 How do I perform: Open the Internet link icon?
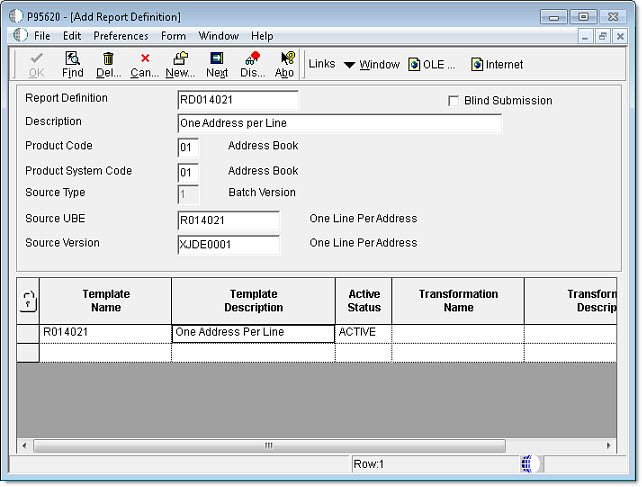(477, 64)
